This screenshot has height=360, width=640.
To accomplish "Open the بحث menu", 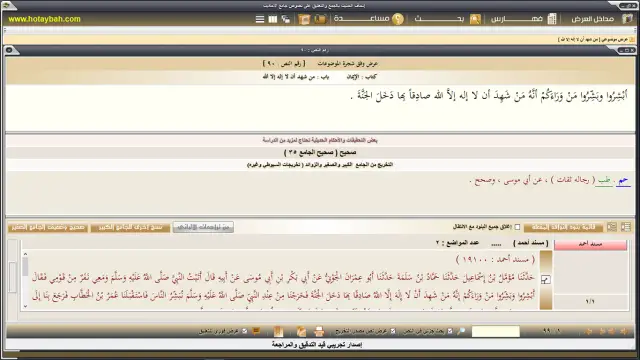I will 439,19.
